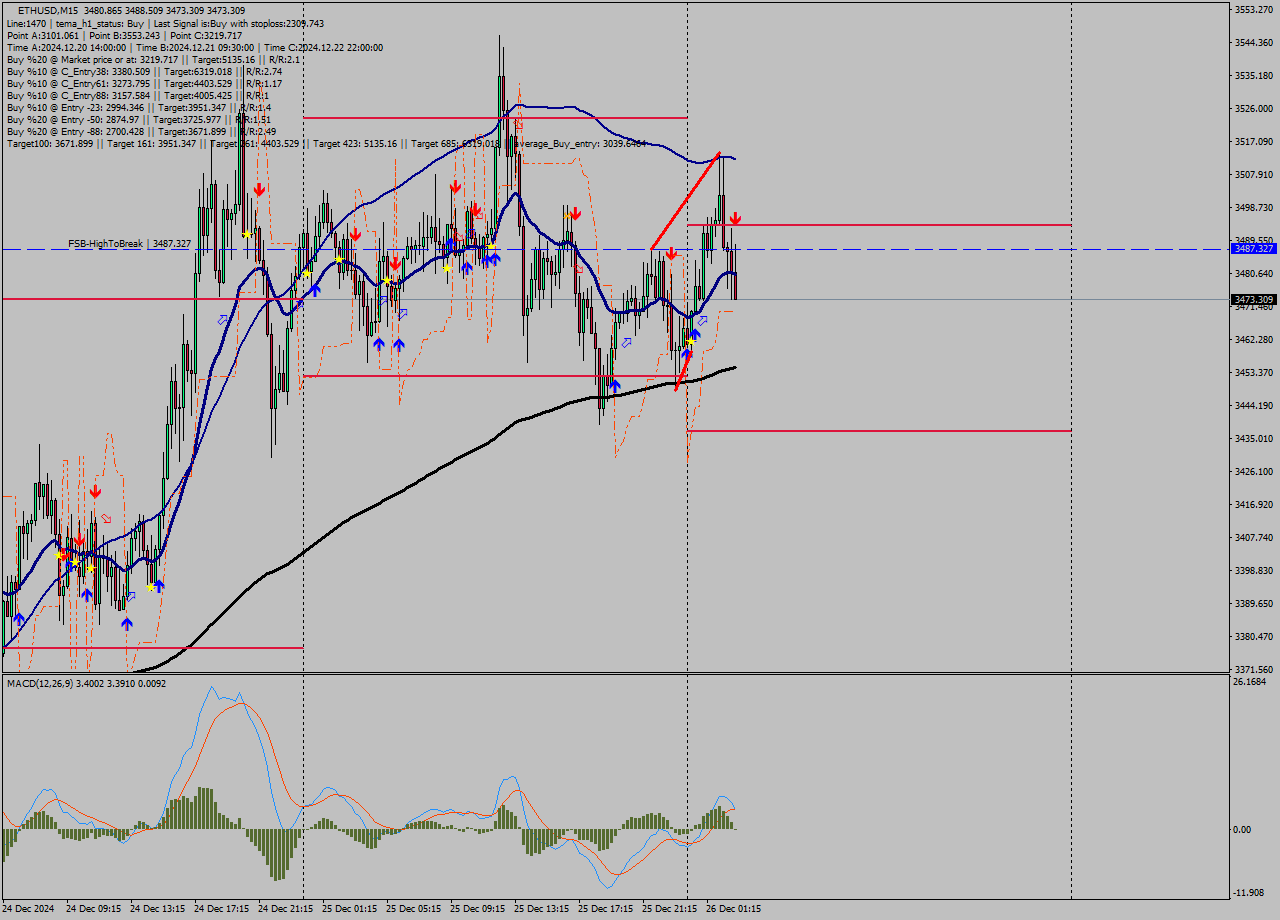Click the 3407.740 price scale value
The height and width of the screenshot is (920, 1280).
(x=1254, y=537)
